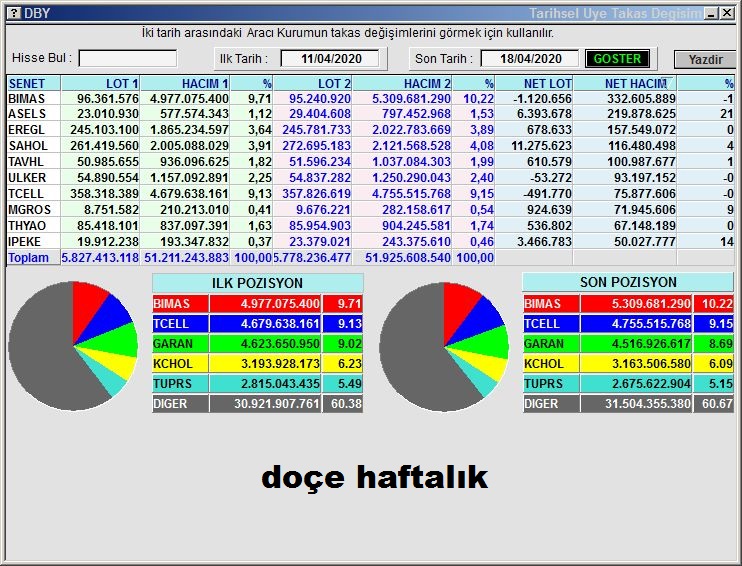Minimize the DBY window

pyautogui.click(x=711, y=13)
